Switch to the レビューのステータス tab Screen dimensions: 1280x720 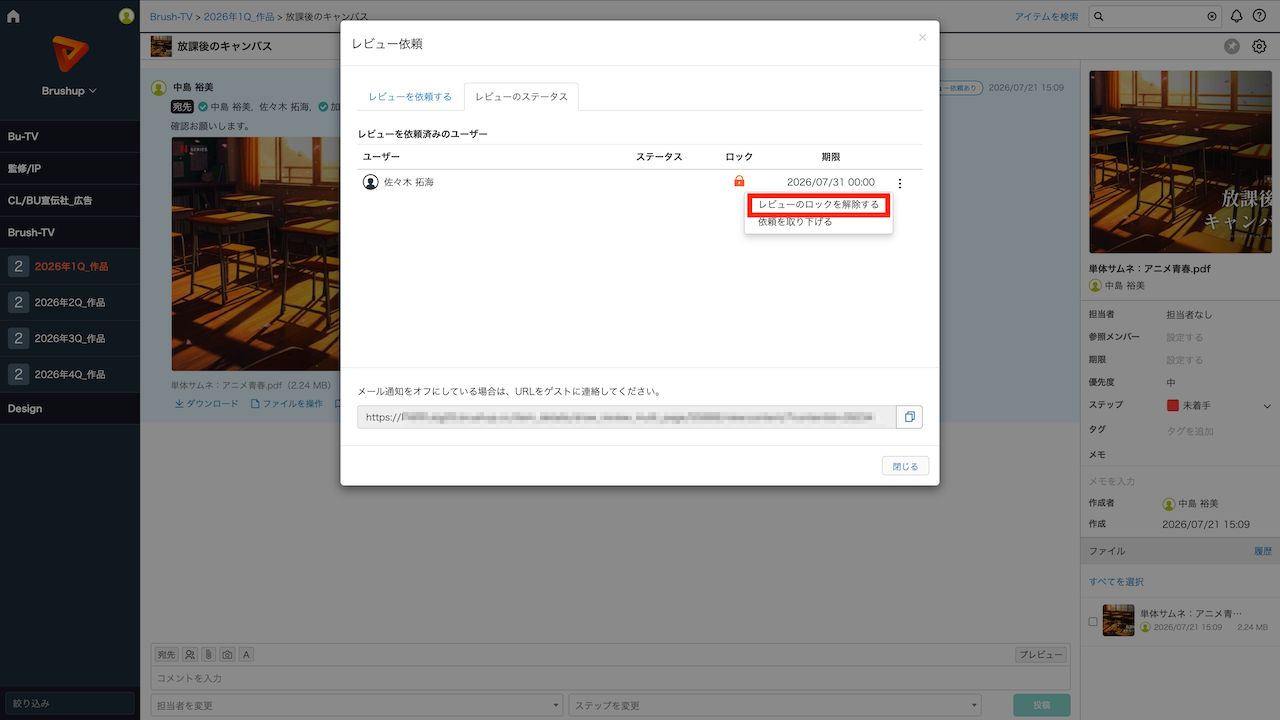click(x=521, y=97)
